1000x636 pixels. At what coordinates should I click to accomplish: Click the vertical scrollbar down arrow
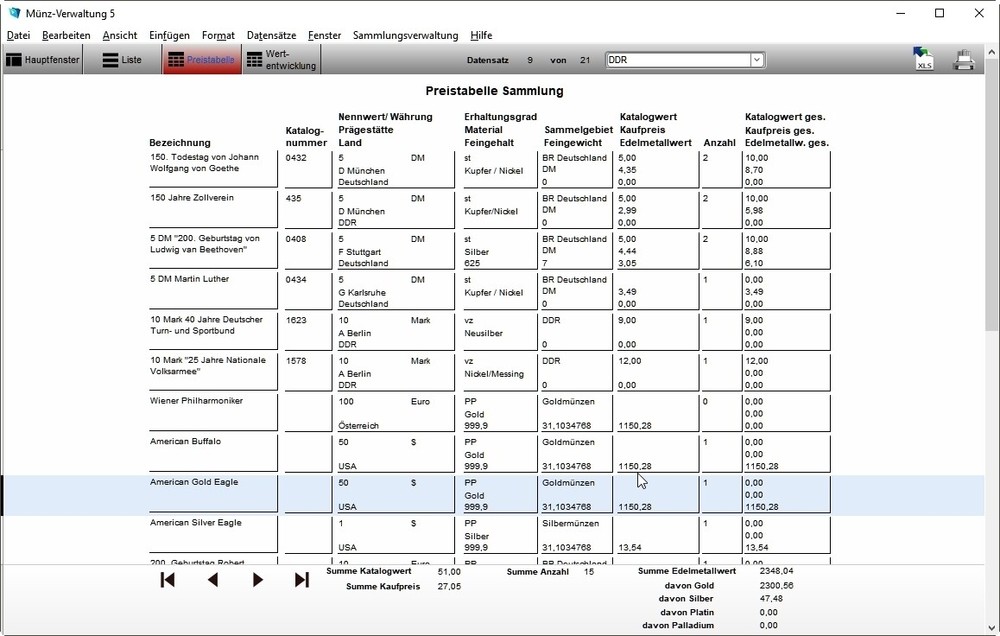pos(993,625)
